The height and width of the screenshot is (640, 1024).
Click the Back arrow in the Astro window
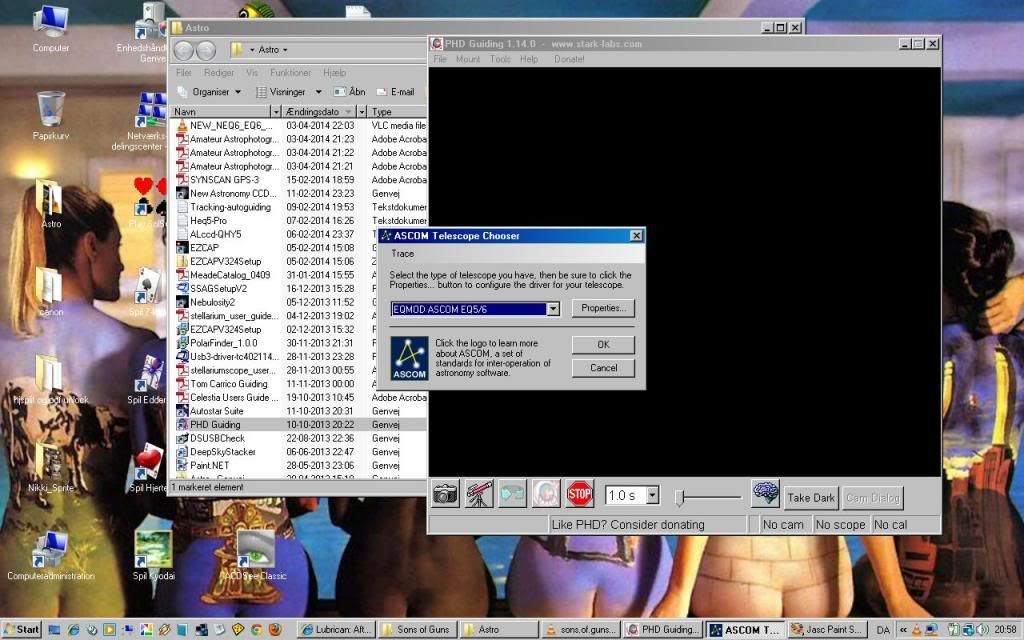pyautogui.click(x=184, y=50)
